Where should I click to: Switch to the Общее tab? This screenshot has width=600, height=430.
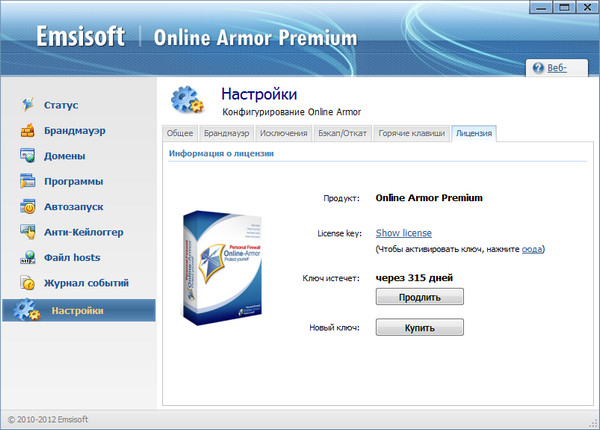pos(180,133)
